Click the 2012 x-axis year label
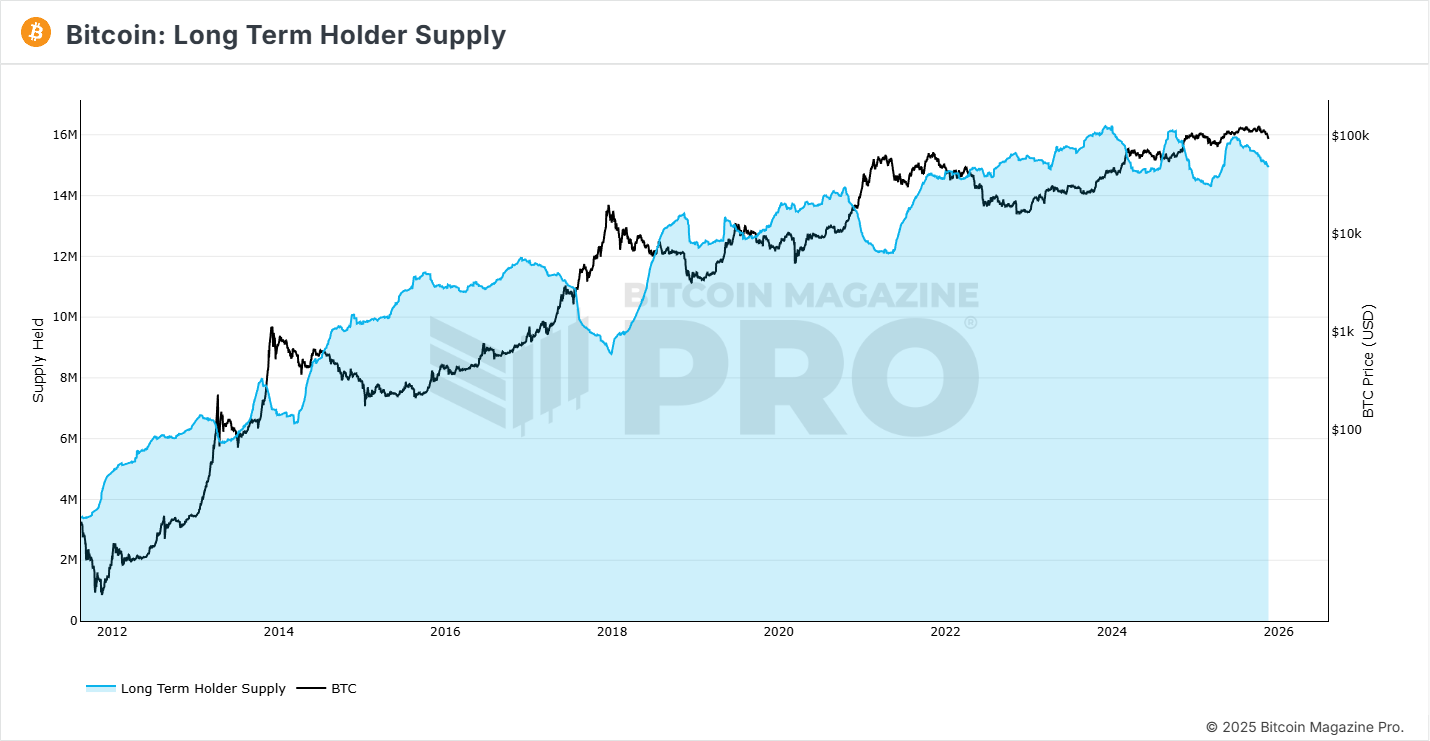 [112, 631]
